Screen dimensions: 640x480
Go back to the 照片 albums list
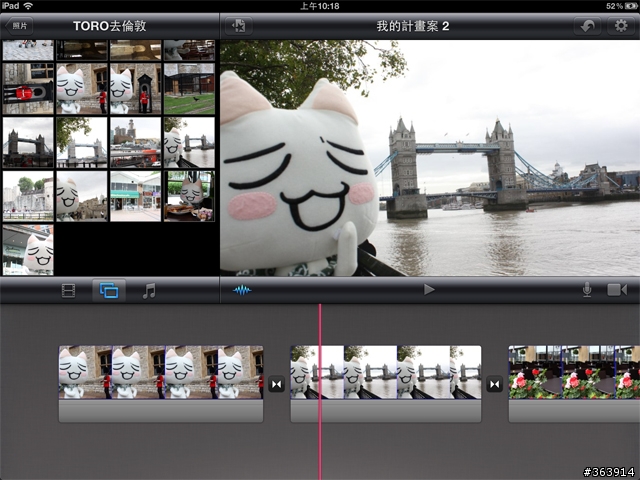(x=19, y=26)
